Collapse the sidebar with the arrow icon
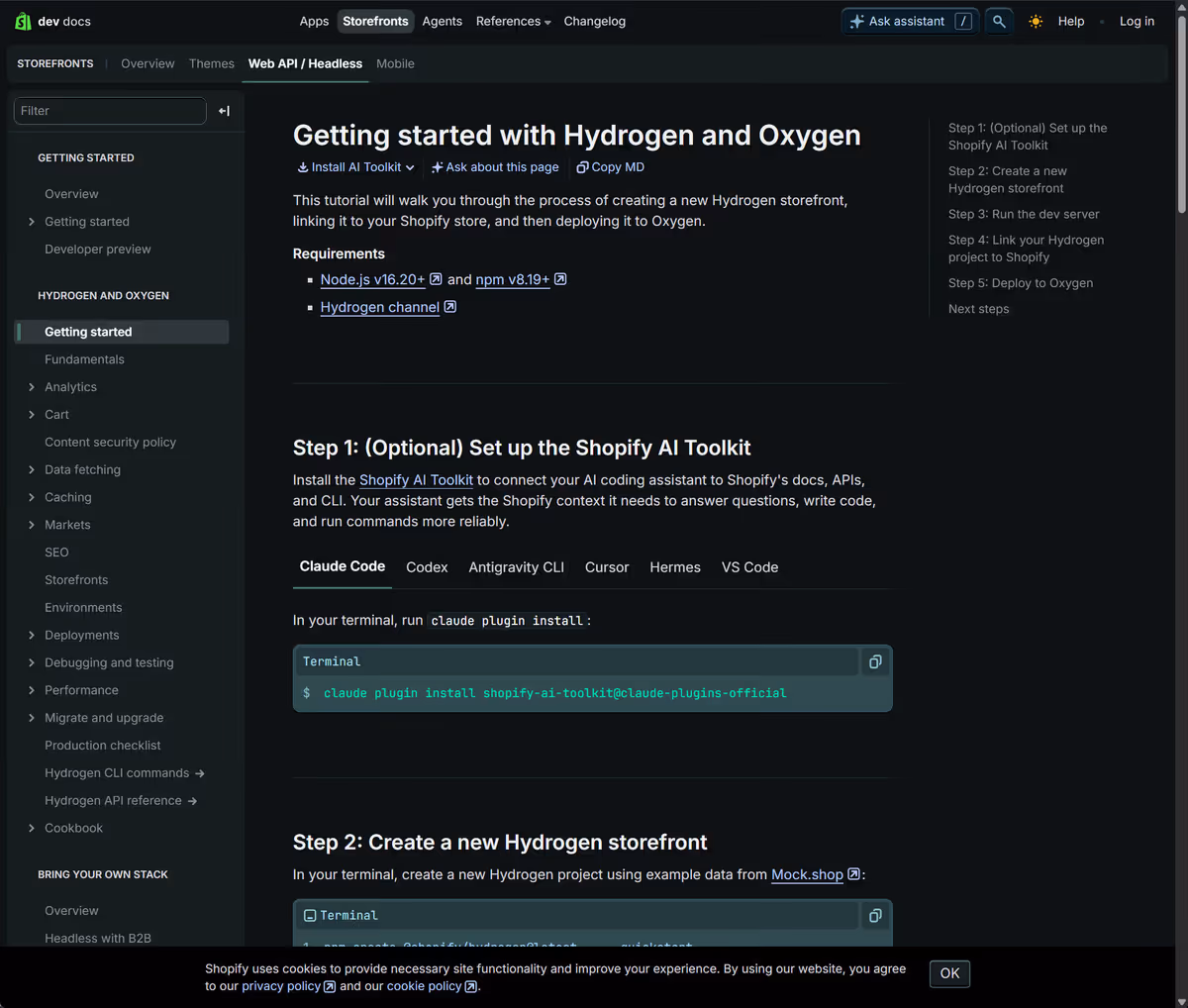The width and height of the screenshot is (1188, 1008). (224, 111)
